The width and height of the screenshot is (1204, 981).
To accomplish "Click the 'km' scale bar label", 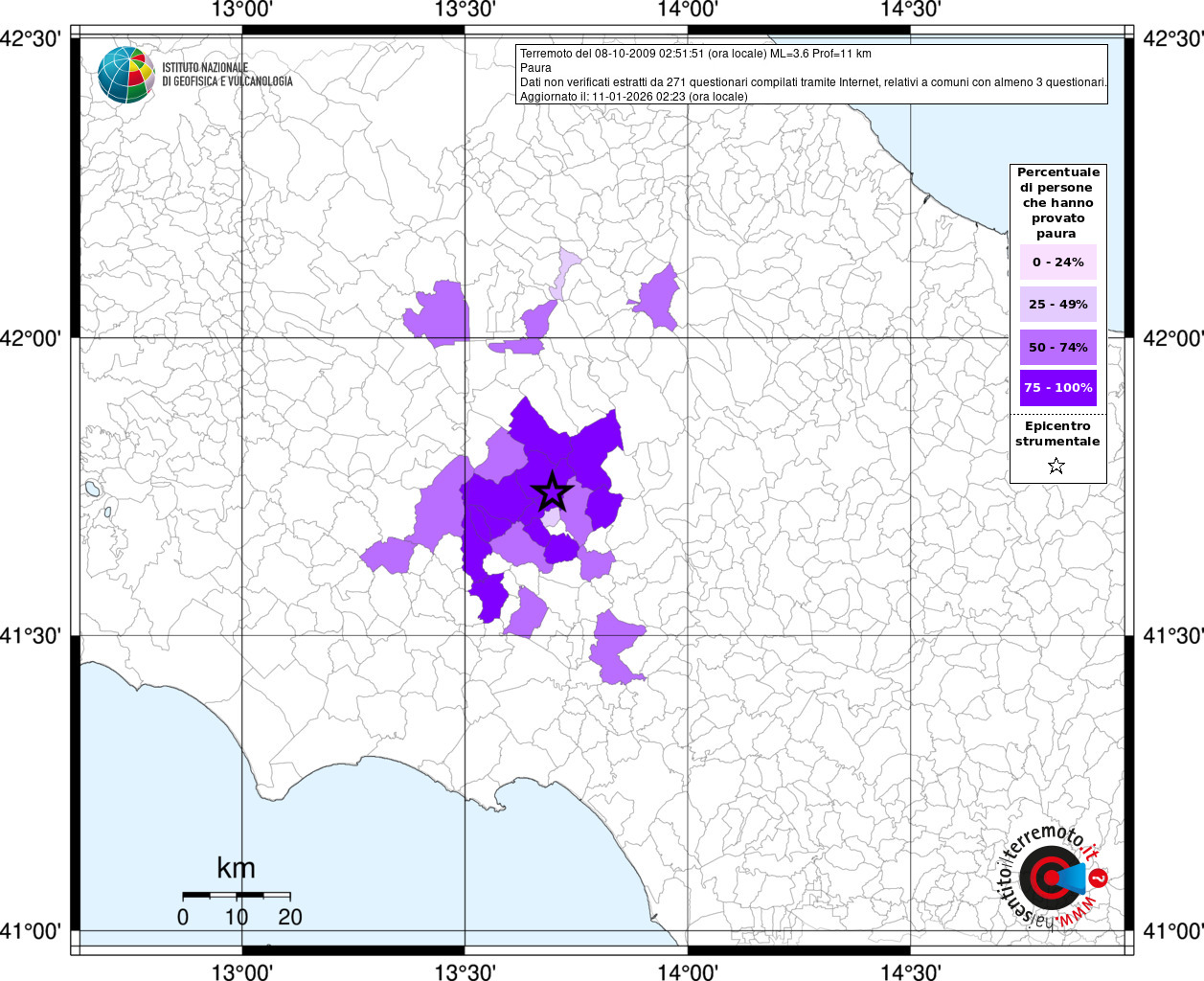I will tap(236, 868).
